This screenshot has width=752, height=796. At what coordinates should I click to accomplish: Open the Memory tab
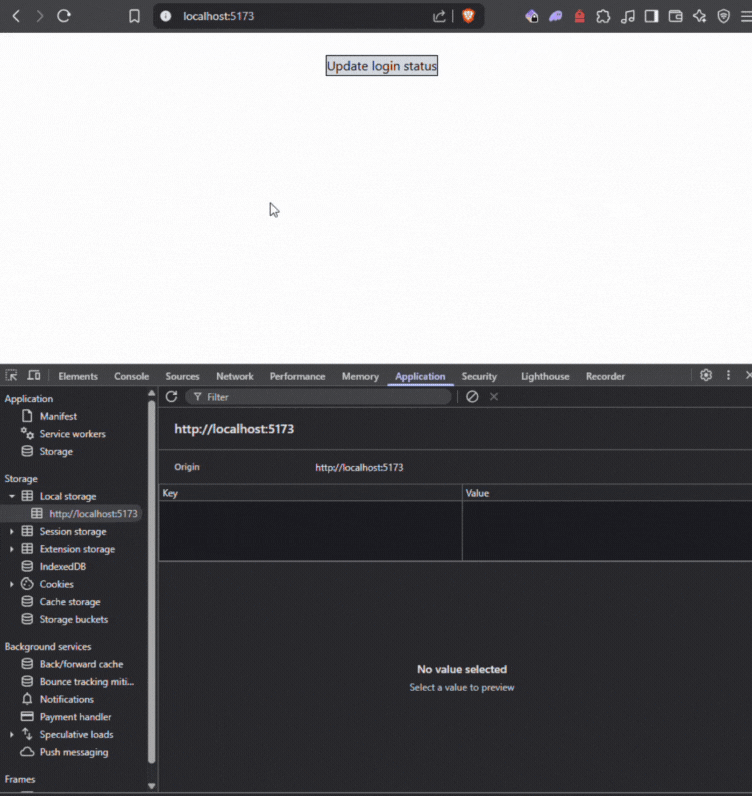(360, 376)
